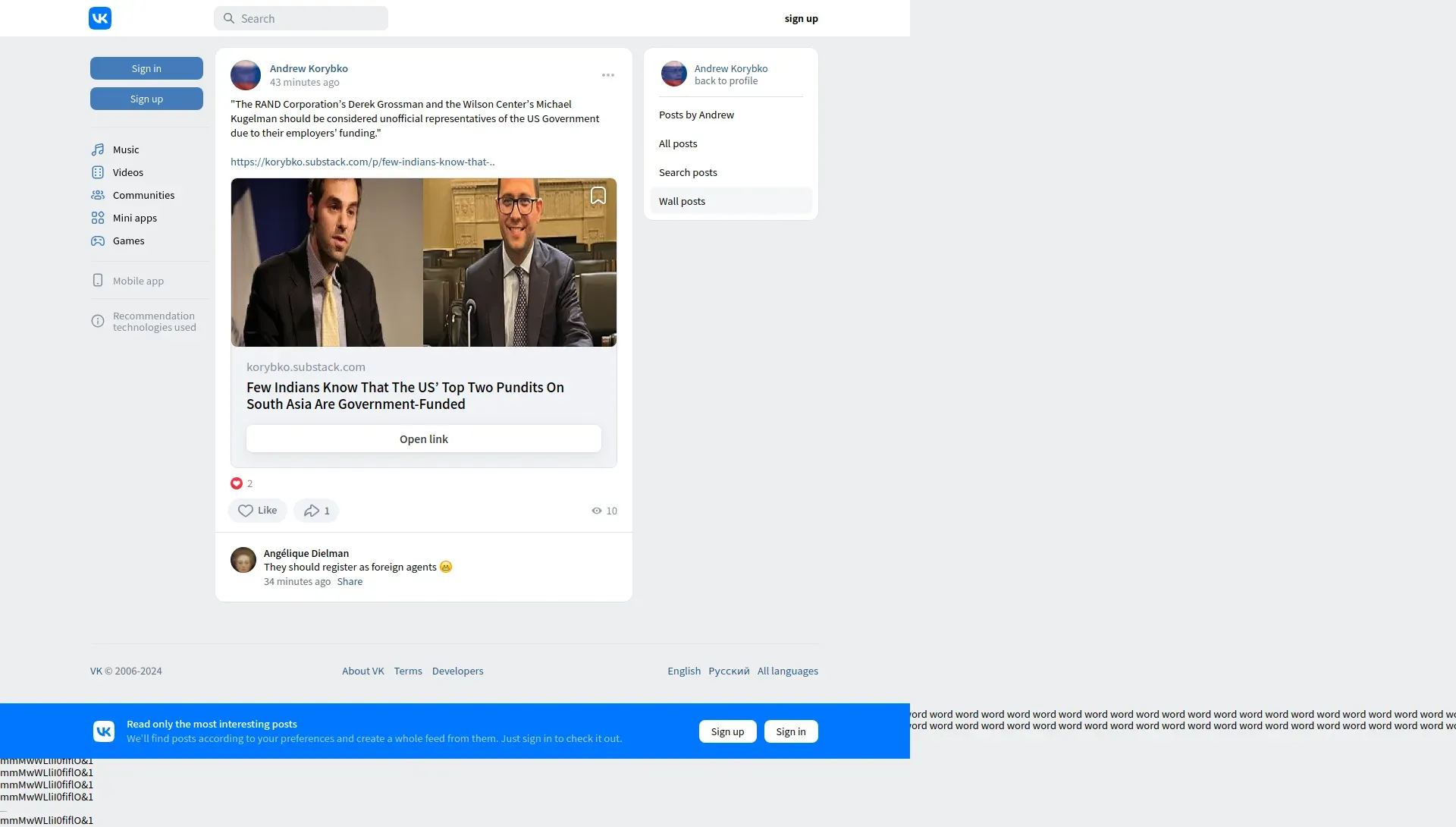Image resolution: width=1456 pixels, height=827 pixels.
Task: Click the article preview photo thumbnail
Action: 423,263
